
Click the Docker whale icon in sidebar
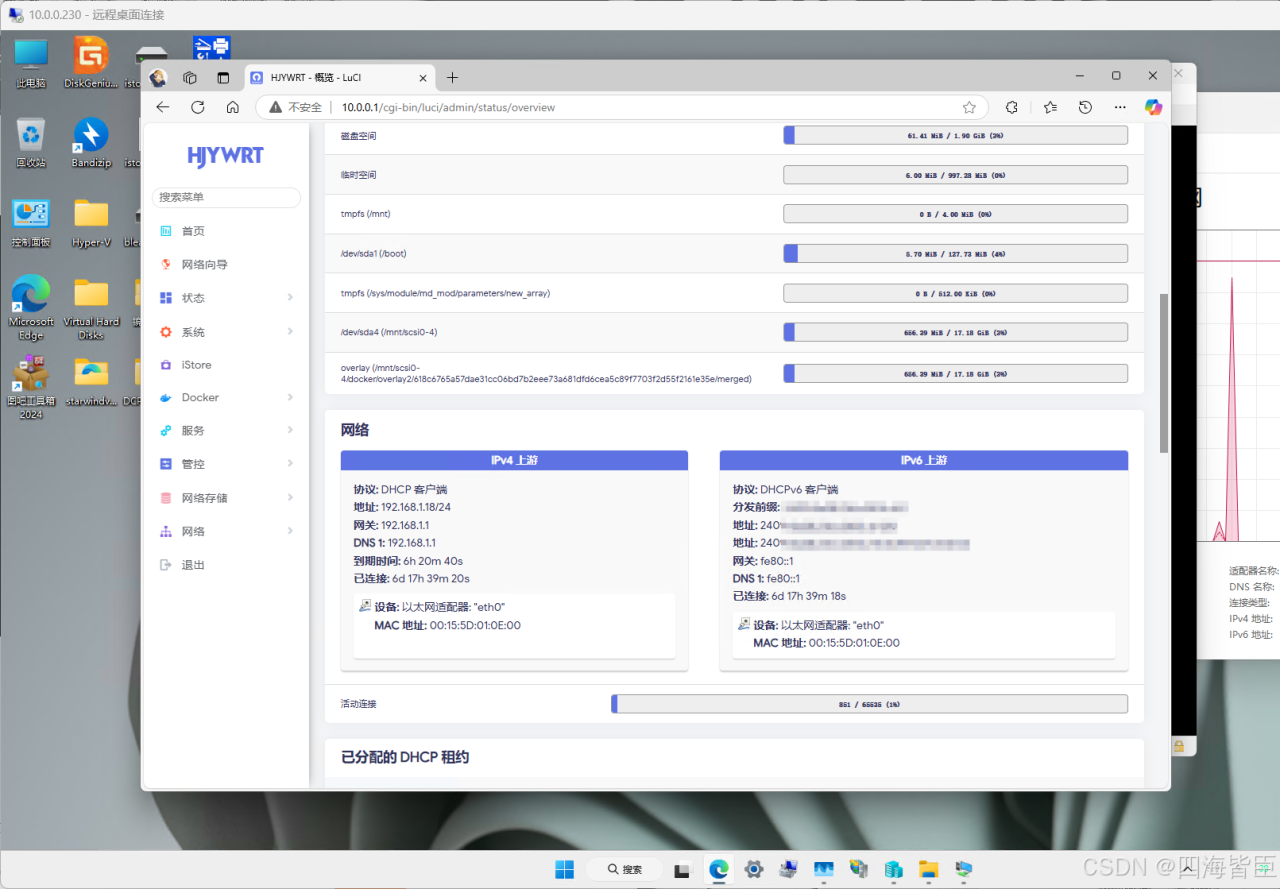pos(166,398)
